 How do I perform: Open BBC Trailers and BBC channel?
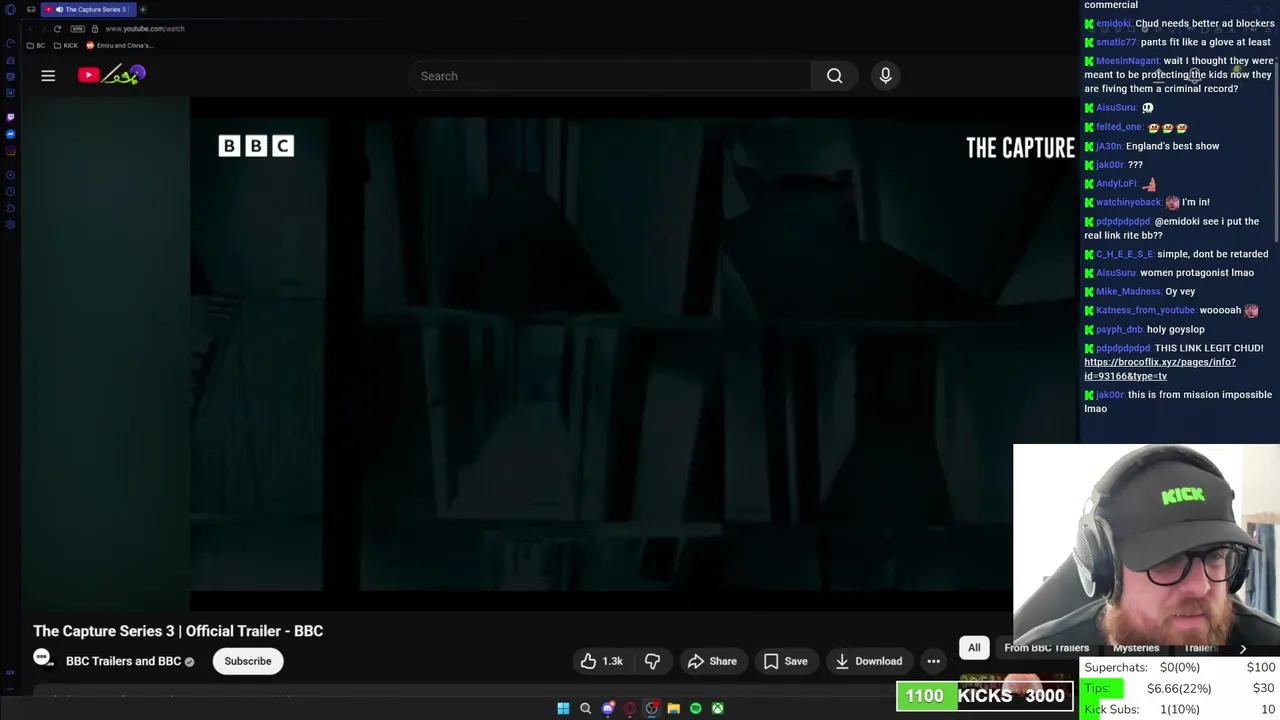(x=123, y=661)
